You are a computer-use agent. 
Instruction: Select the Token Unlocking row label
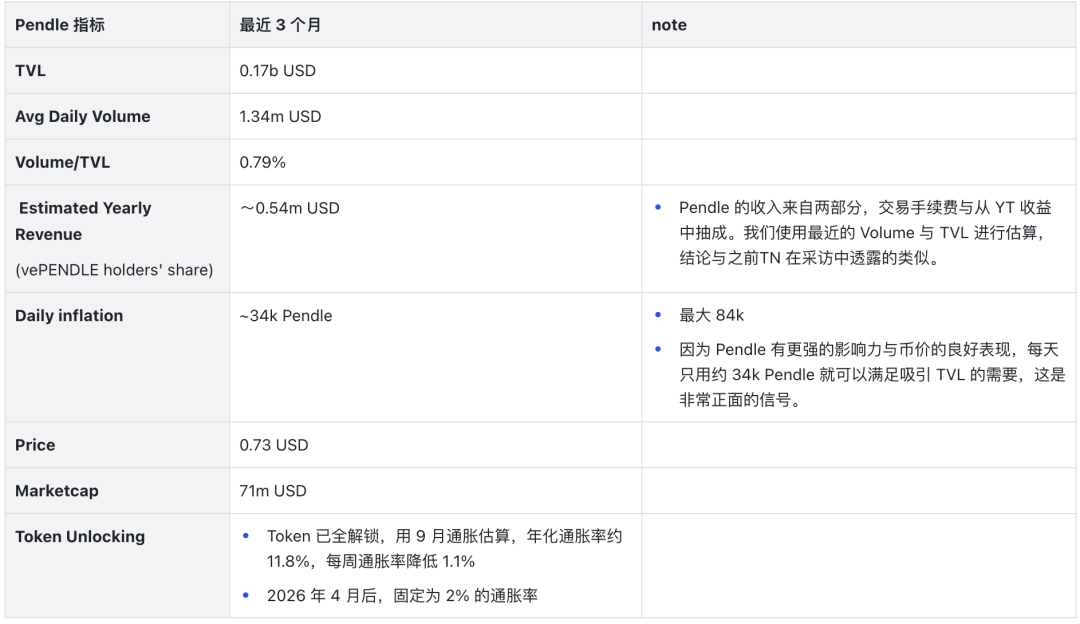point(80,537)
